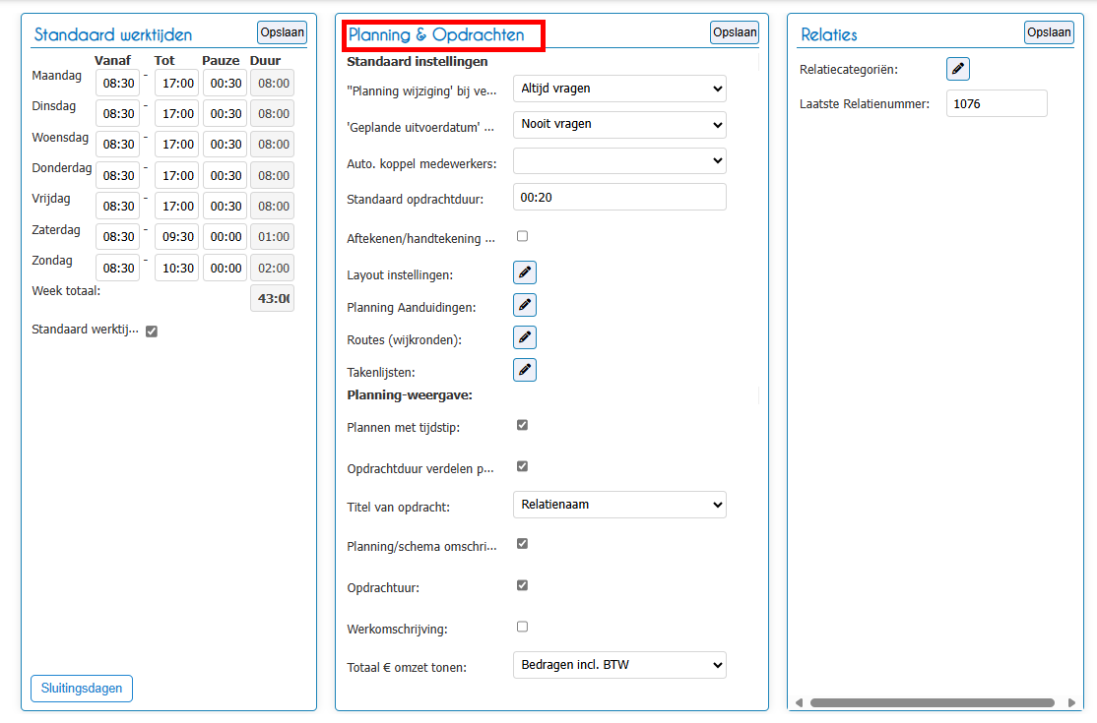The image size is (1097, 723).
Task: Expand Totaal € omzet tonen dropdown
Action: (620, 665)
